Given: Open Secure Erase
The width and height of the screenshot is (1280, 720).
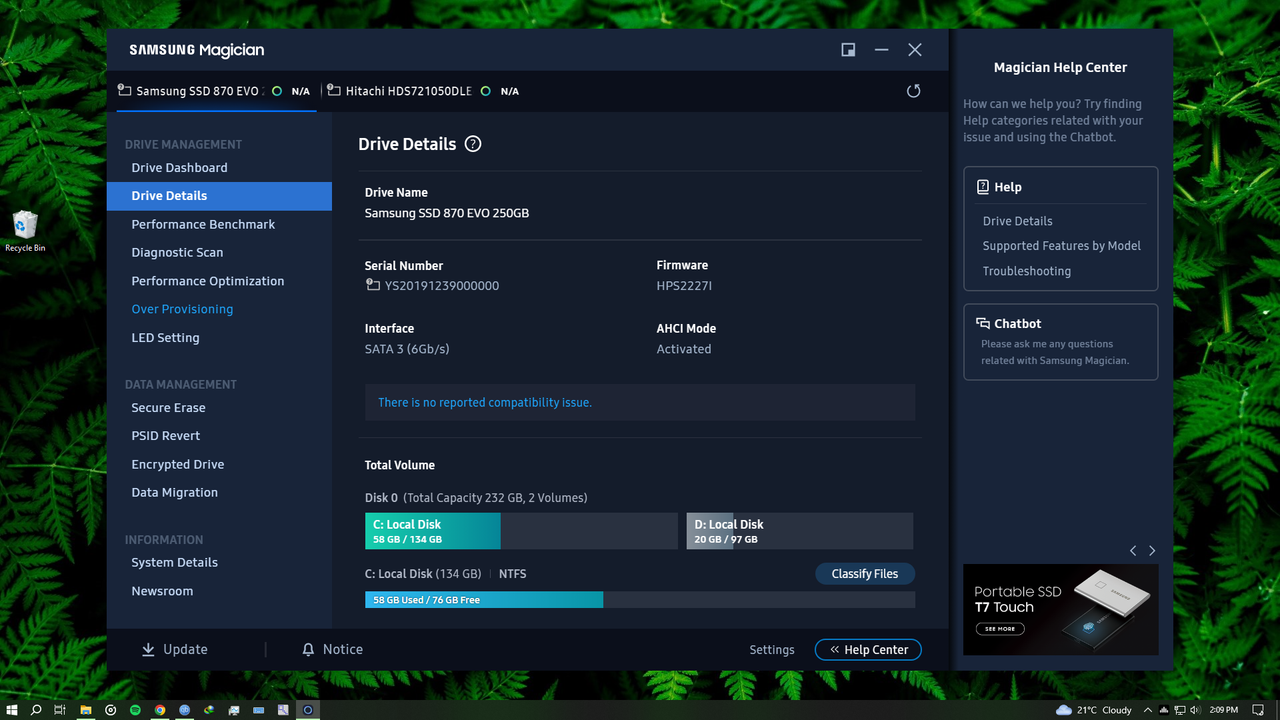Looking at the screenshot, I should point(168,408).
